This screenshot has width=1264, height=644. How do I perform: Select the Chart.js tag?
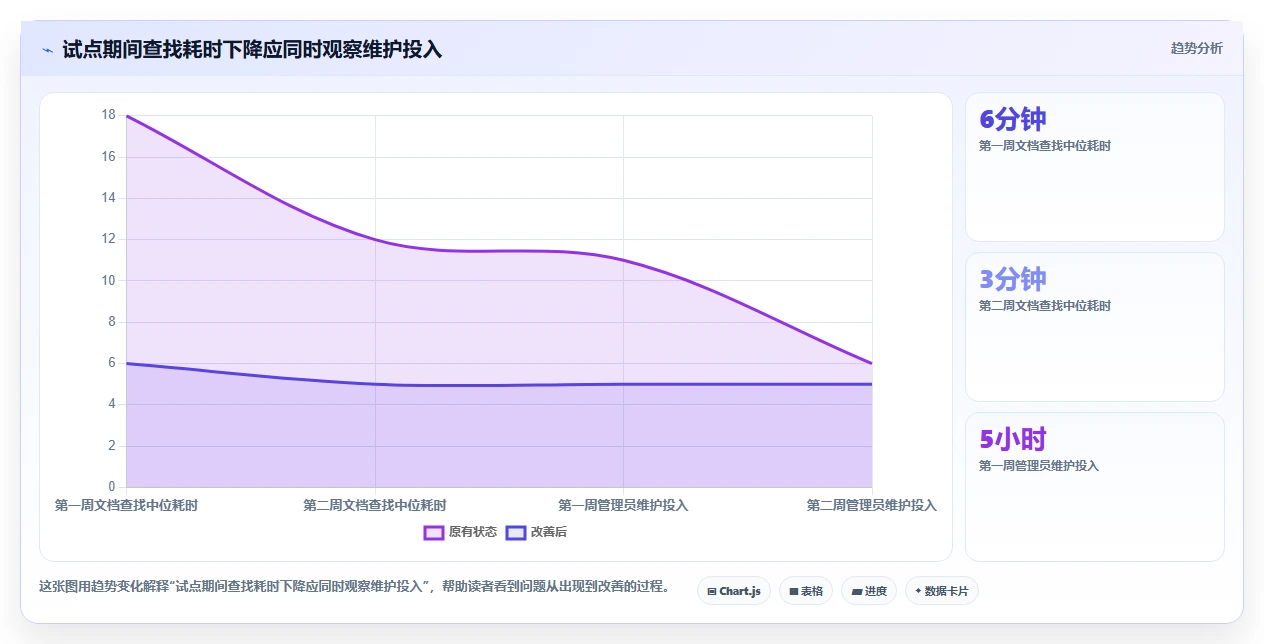coord(733,591)
